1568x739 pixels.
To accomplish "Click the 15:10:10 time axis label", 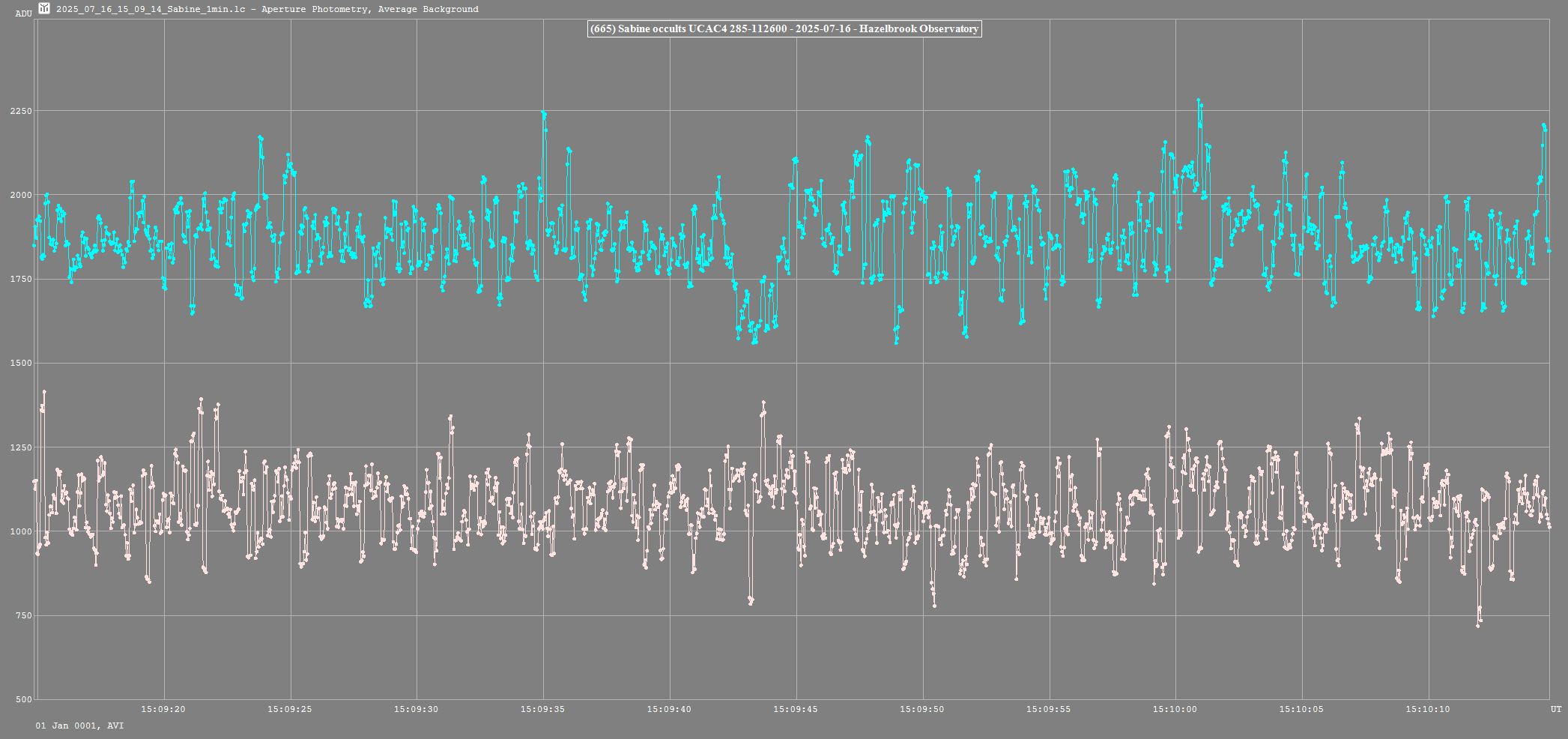I will click(1428, 709).
